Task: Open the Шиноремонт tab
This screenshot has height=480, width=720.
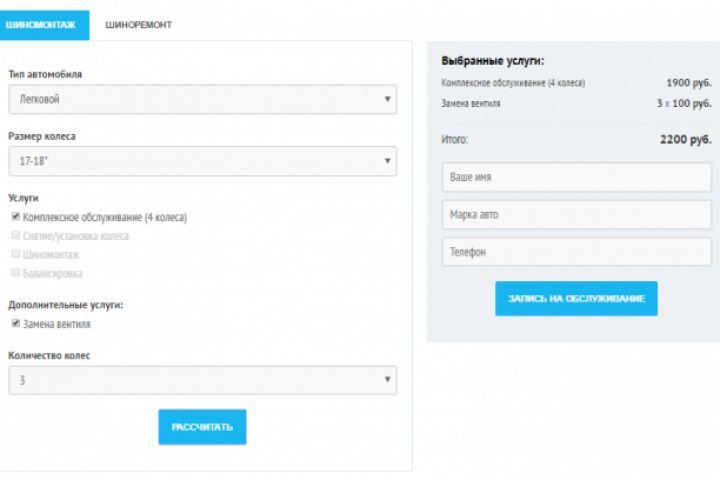Action: [x=138, y=25]
